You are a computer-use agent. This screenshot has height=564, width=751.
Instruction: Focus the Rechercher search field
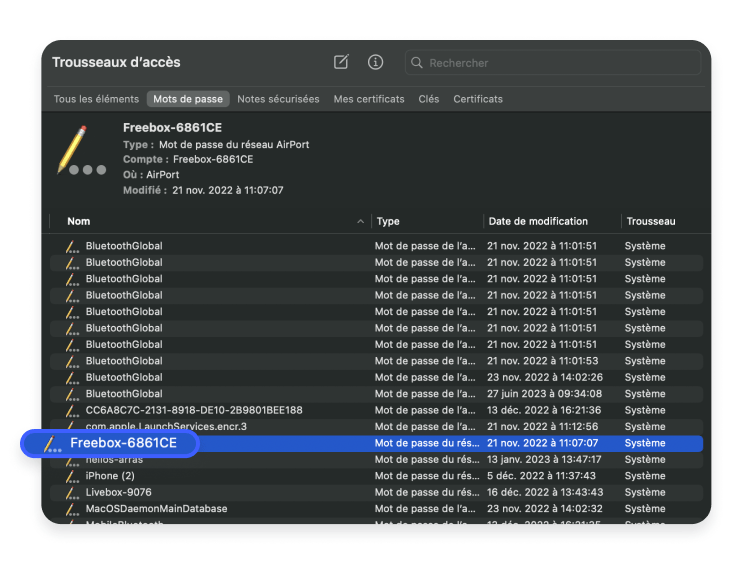[x=553, y=63]
